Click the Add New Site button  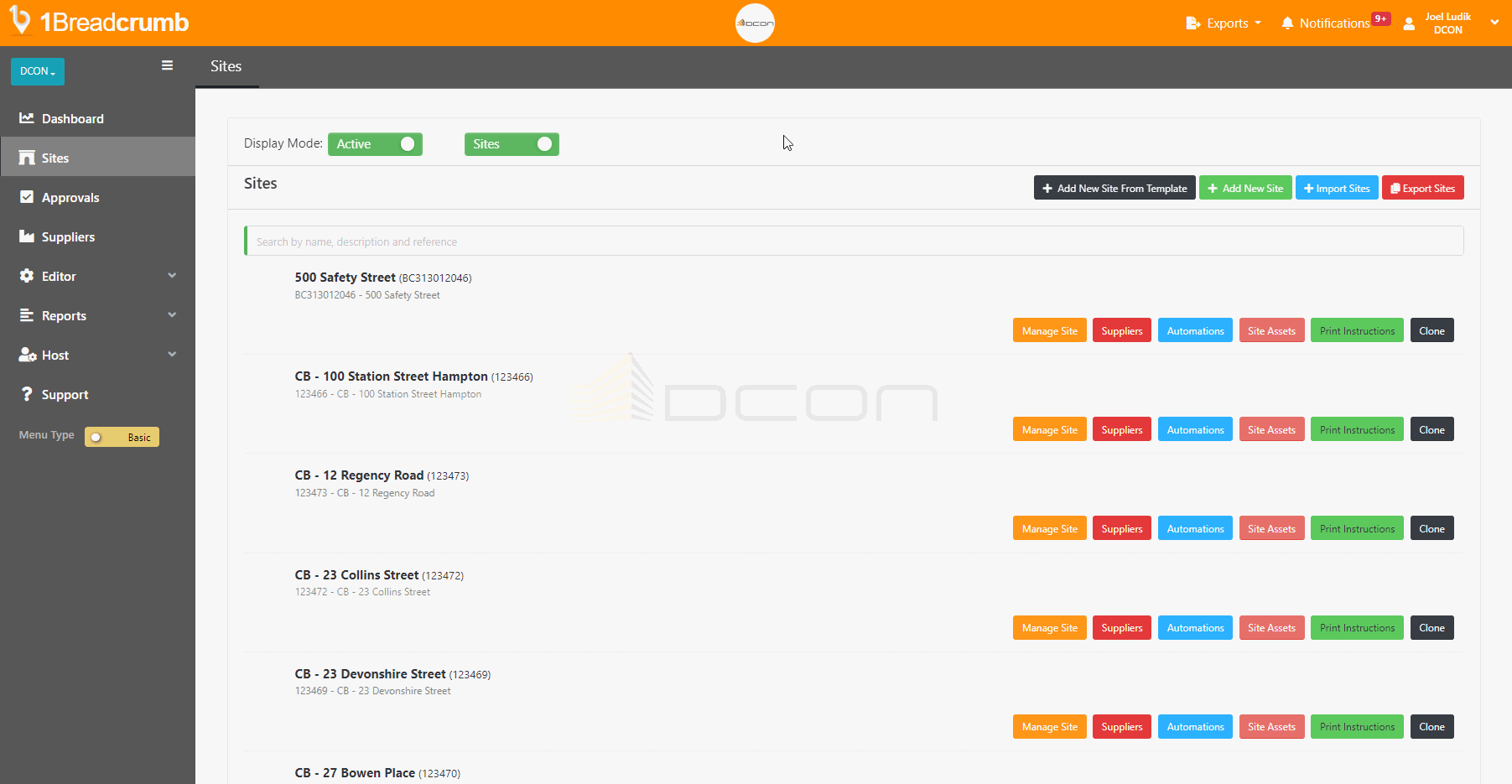pos(1245,187)
